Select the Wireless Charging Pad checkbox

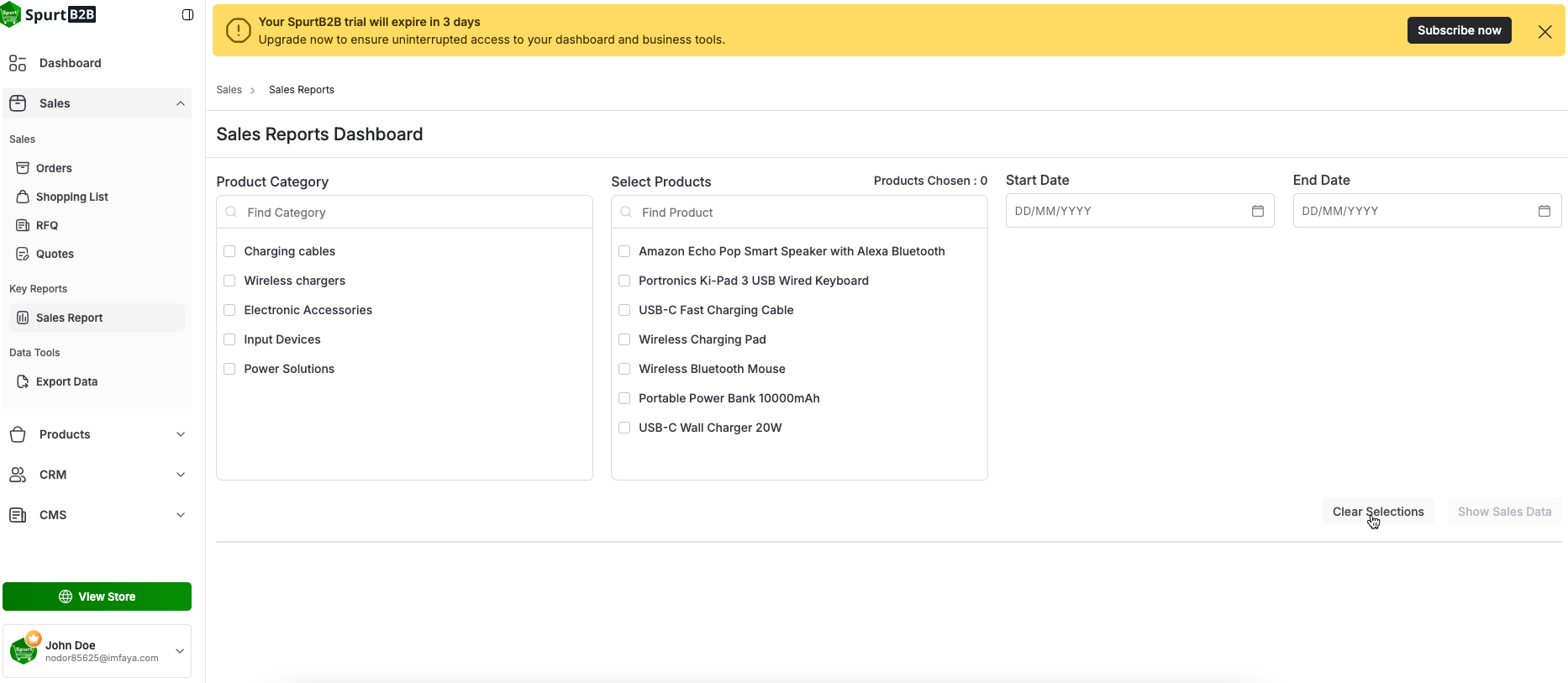[624, 339]
